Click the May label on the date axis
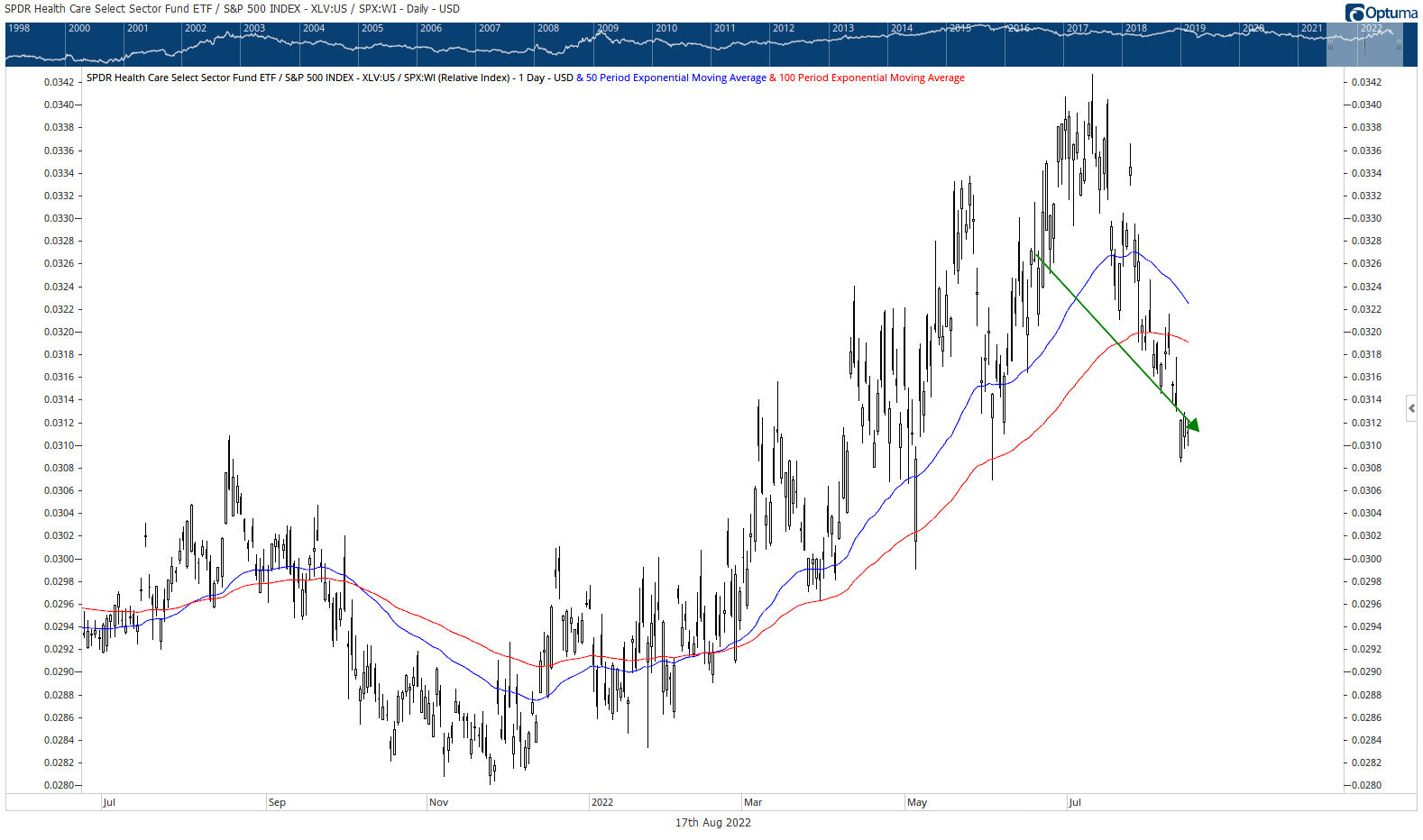Image resolution: width=1423 pixels, height=840 pixels. [x=917, y=802]
